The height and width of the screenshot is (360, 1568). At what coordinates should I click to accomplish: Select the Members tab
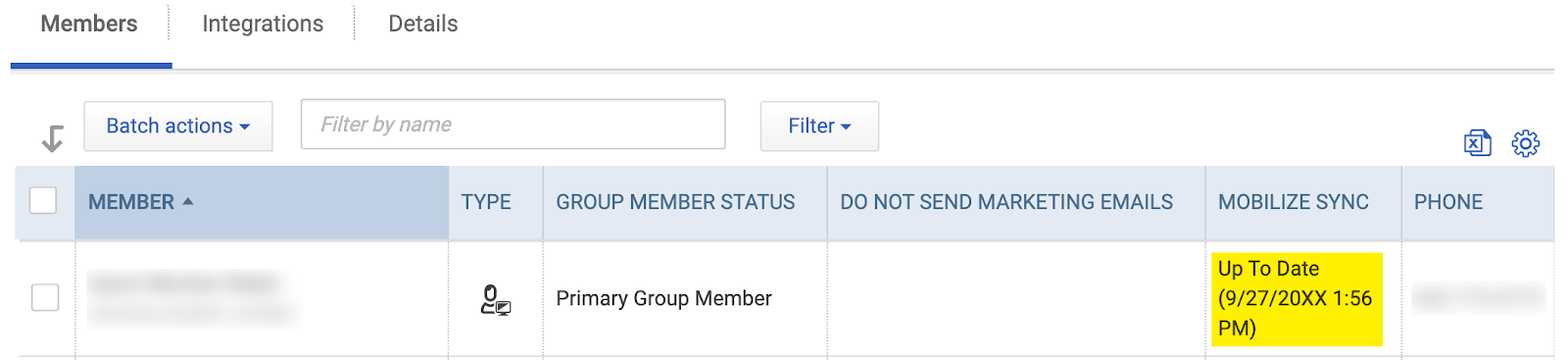pos(89,24)
